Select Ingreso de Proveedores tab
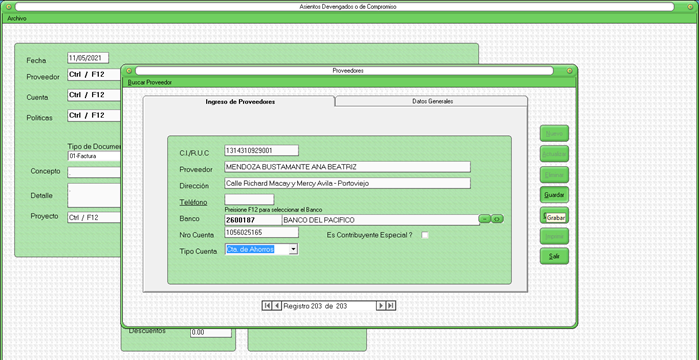 coord(240,102)
